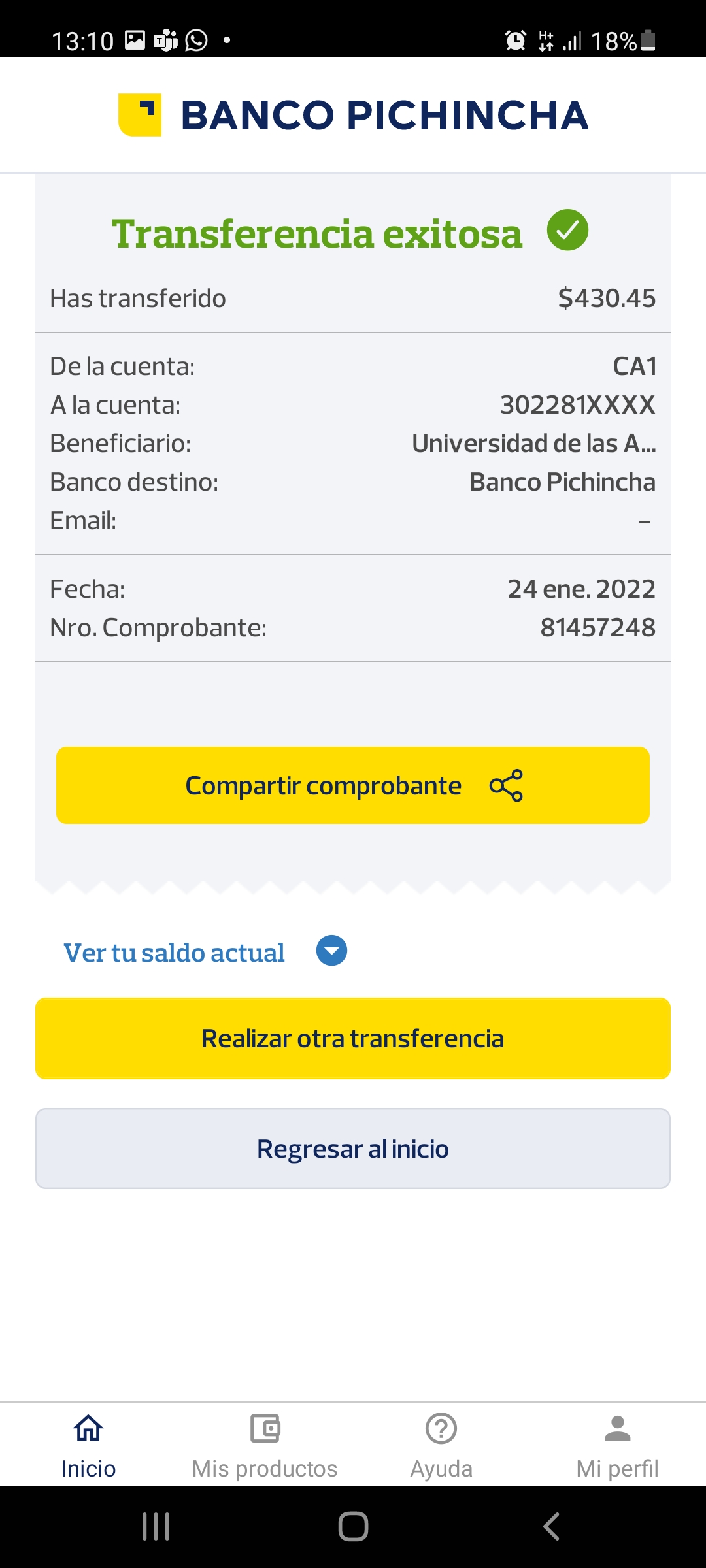Image resolution: width=706 pixels, height=1568 pixels.
Task: Tap the Teams notification icon
Action: point(165,41)
